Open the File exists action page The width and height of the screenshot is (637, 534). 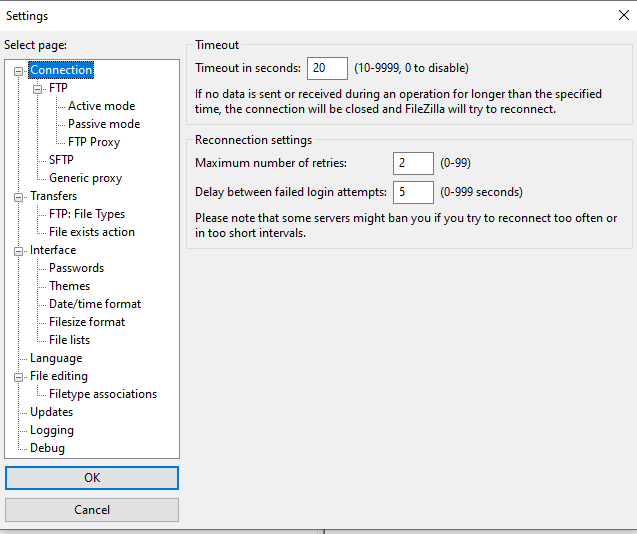[91, 232]
